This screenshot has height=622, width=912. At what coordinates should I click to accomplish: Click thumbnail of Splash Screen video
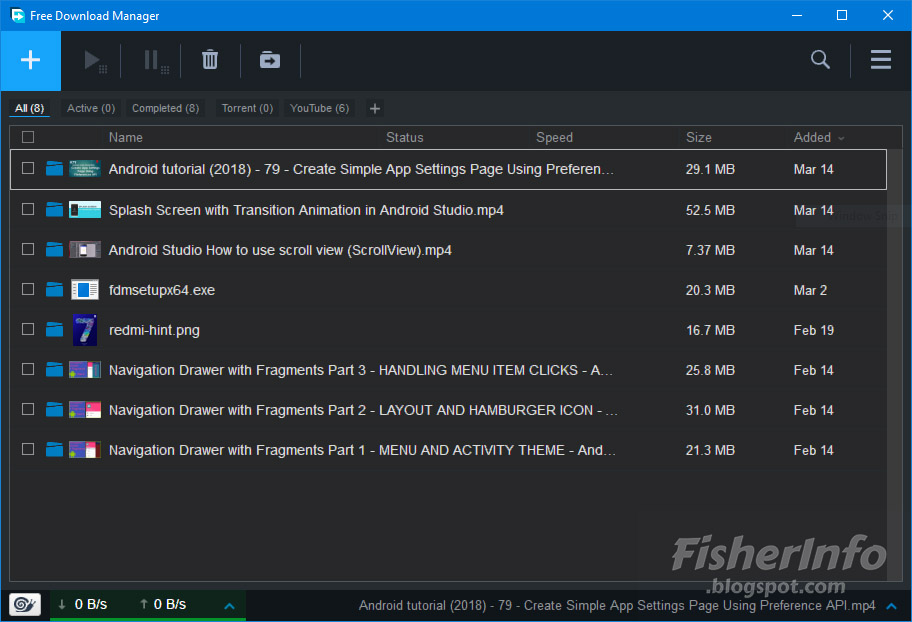pos(85,209)
